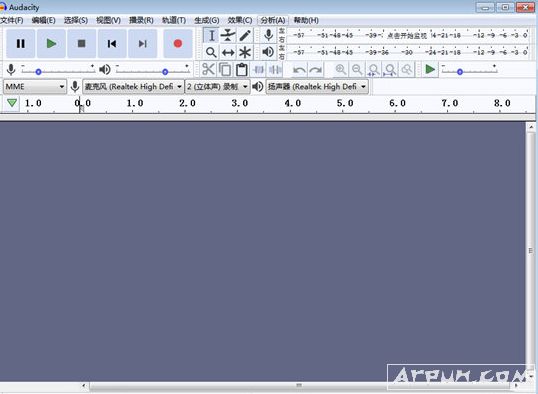
Task: Open the 帮助(H) menu
Action: click(306, 21)
